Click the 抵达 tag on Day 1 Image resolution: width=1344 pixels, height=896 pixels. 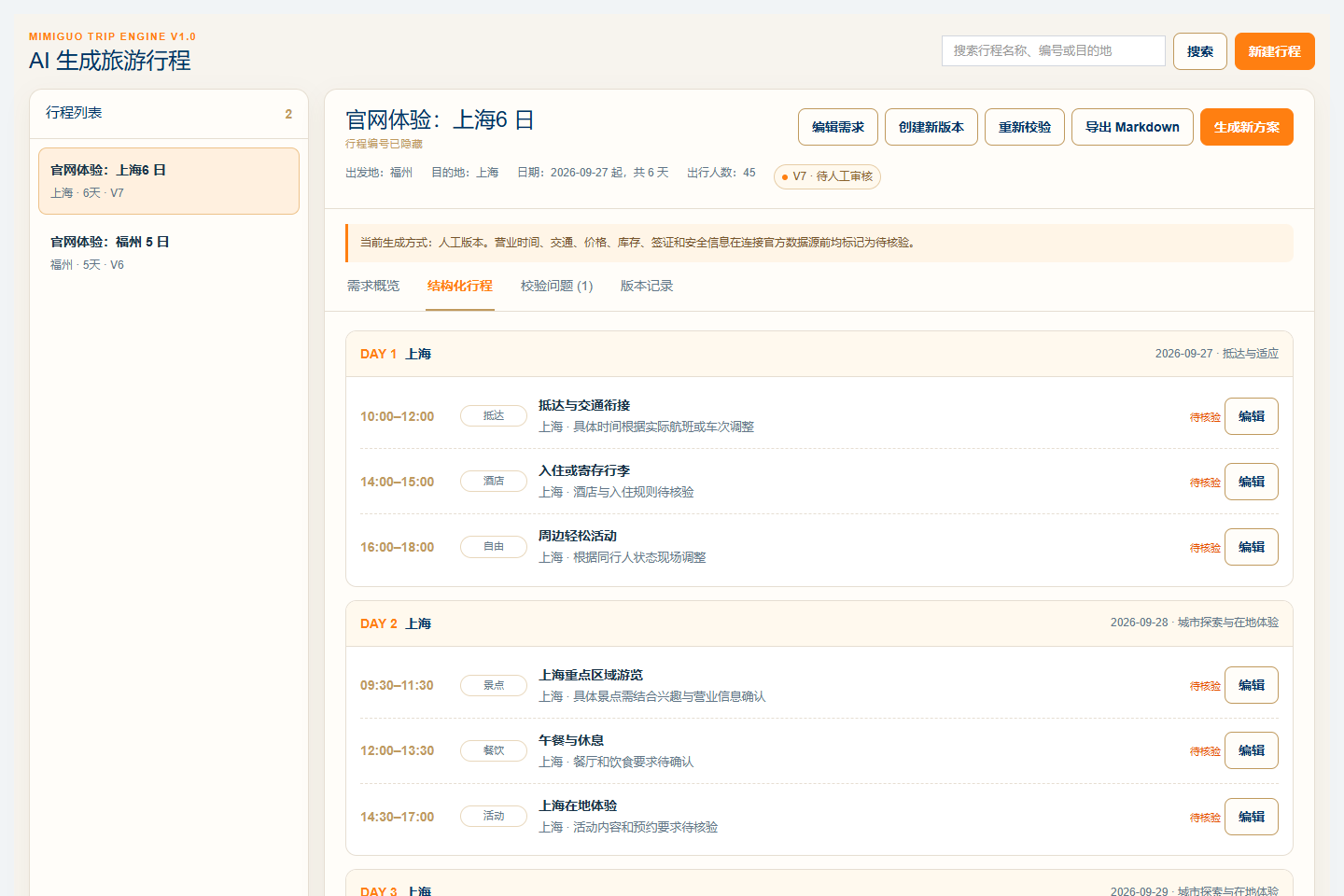click(494, 416)
